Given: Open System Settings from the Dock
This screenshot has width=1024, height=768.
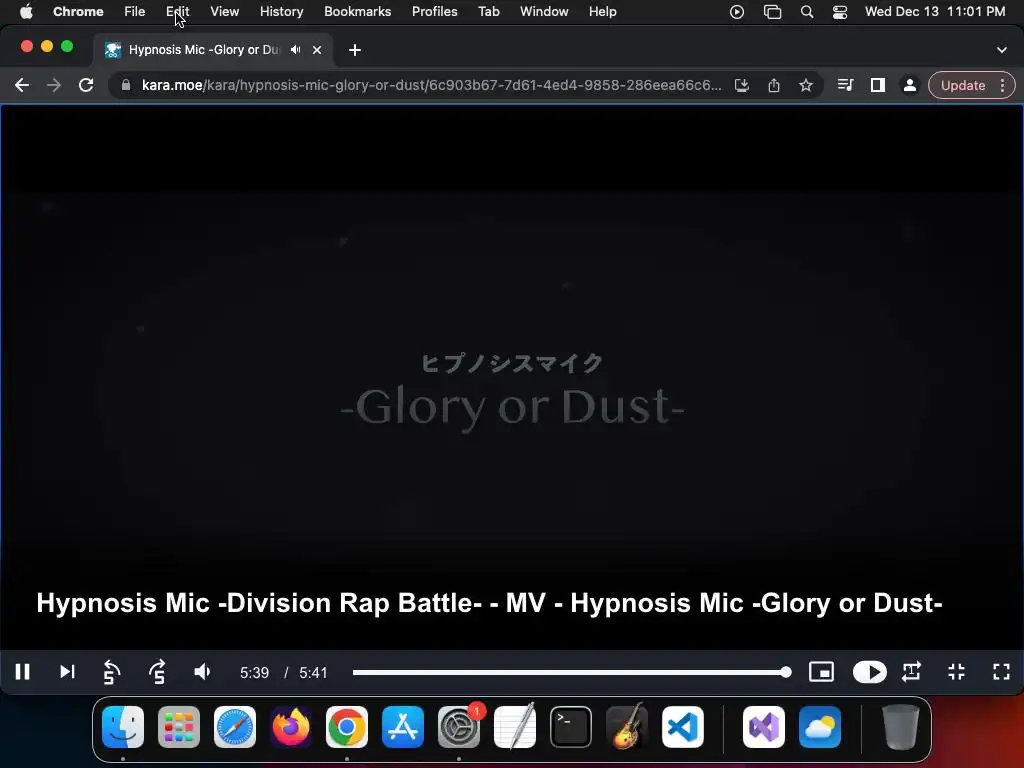Looking at the screenshot, I should click(x=459, y=727).
